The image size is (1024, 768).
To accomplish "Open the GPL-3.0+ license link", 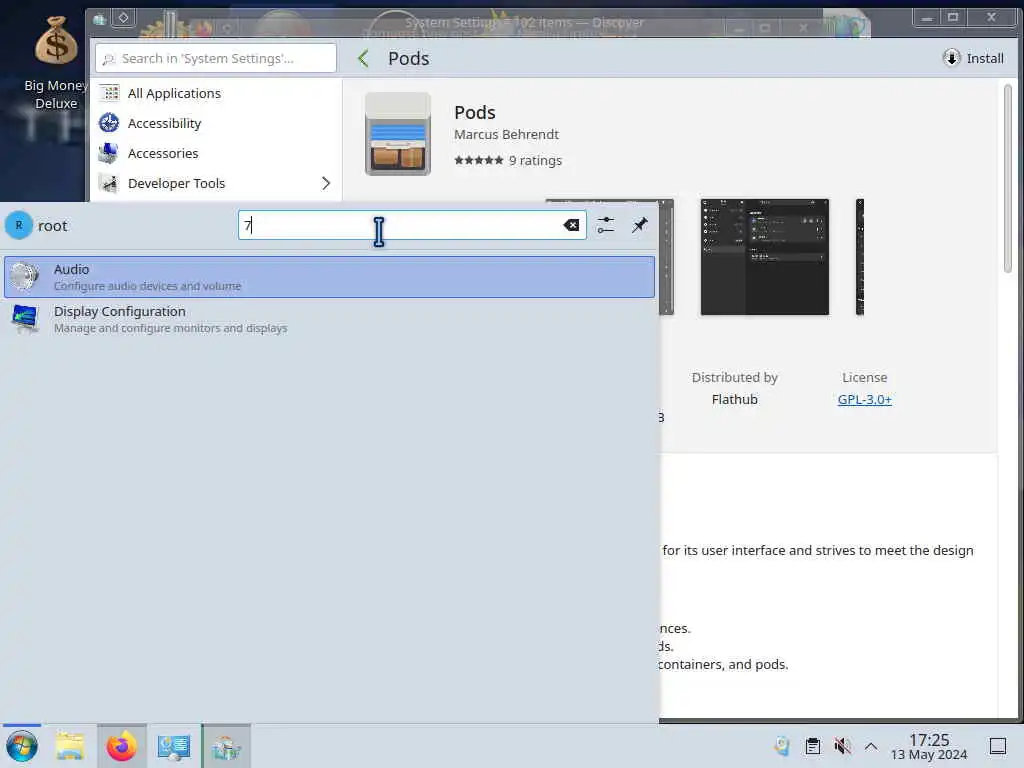I will (x=865, y=399).
